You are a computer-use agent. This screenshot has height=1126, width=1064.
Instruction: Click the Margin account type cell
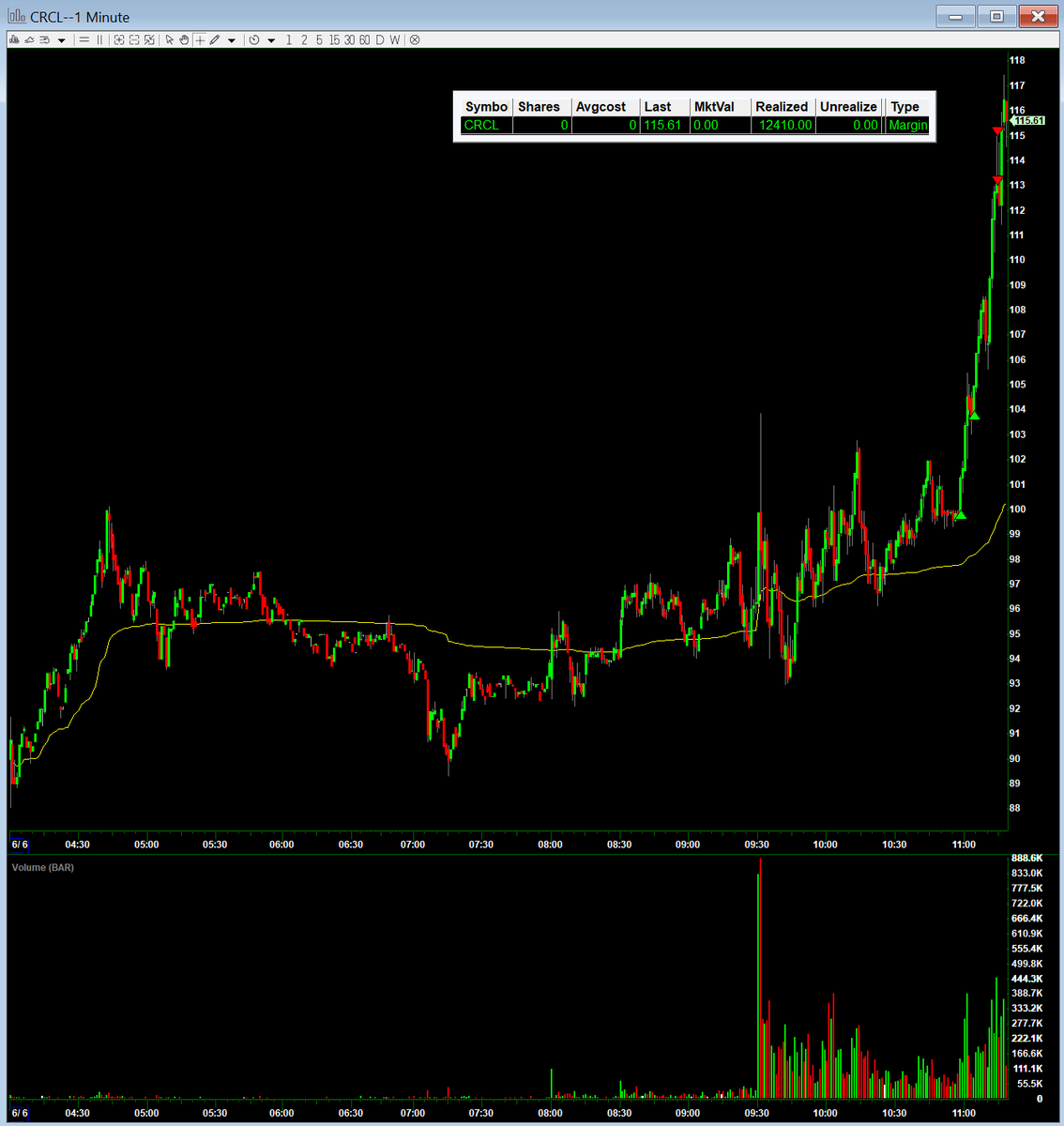tap(908, 125)
